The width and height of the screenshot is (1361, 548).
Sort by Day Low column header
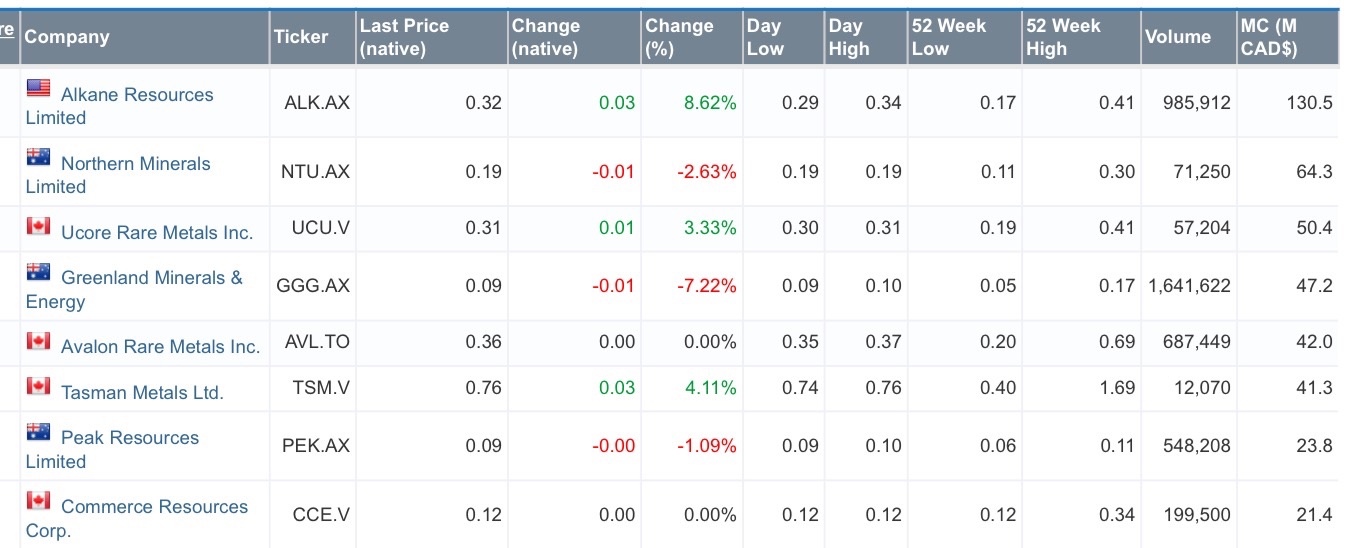point(765,37)
